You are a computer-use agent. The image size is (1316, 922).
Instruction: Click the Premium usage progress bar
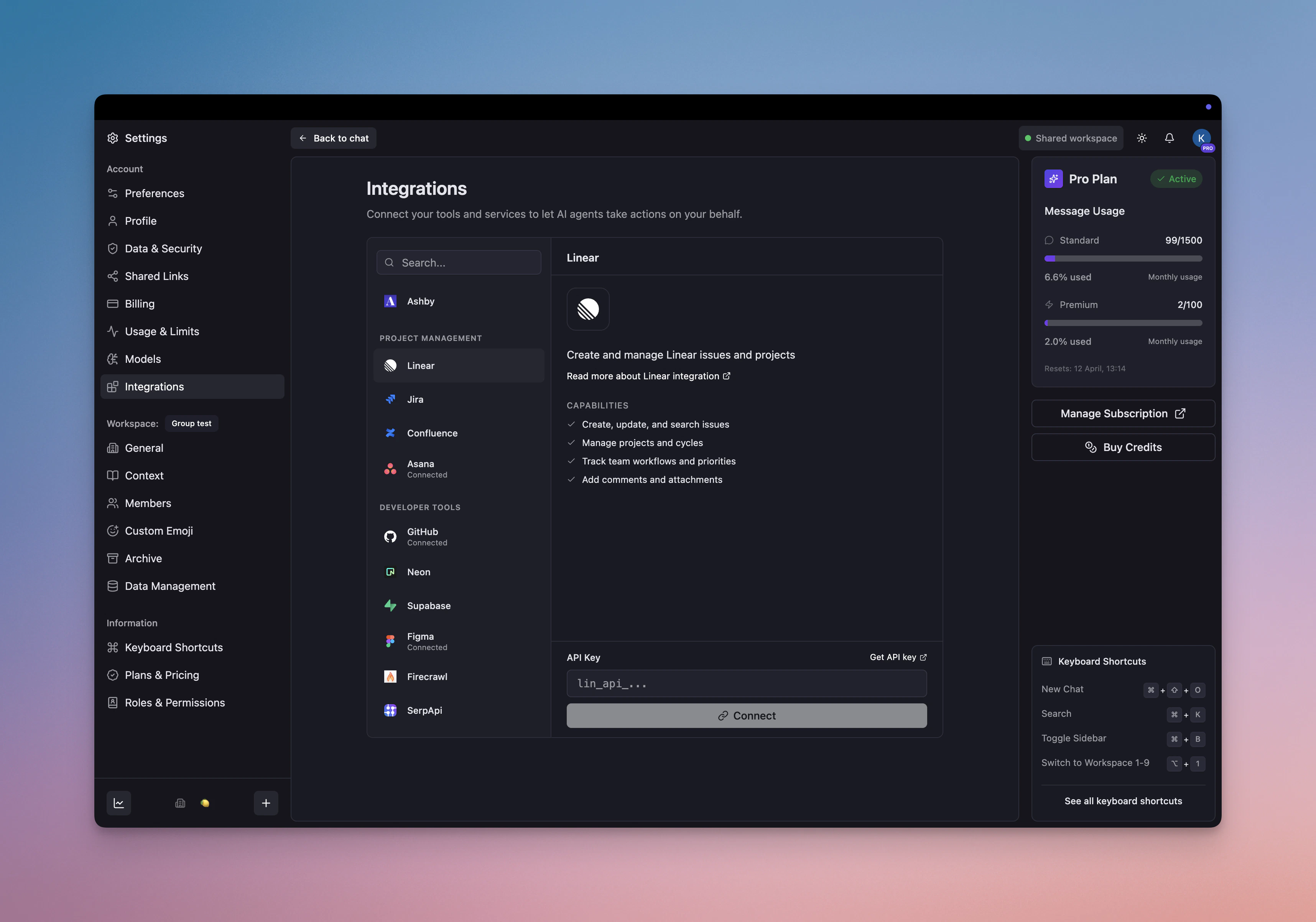point(1123,323)
